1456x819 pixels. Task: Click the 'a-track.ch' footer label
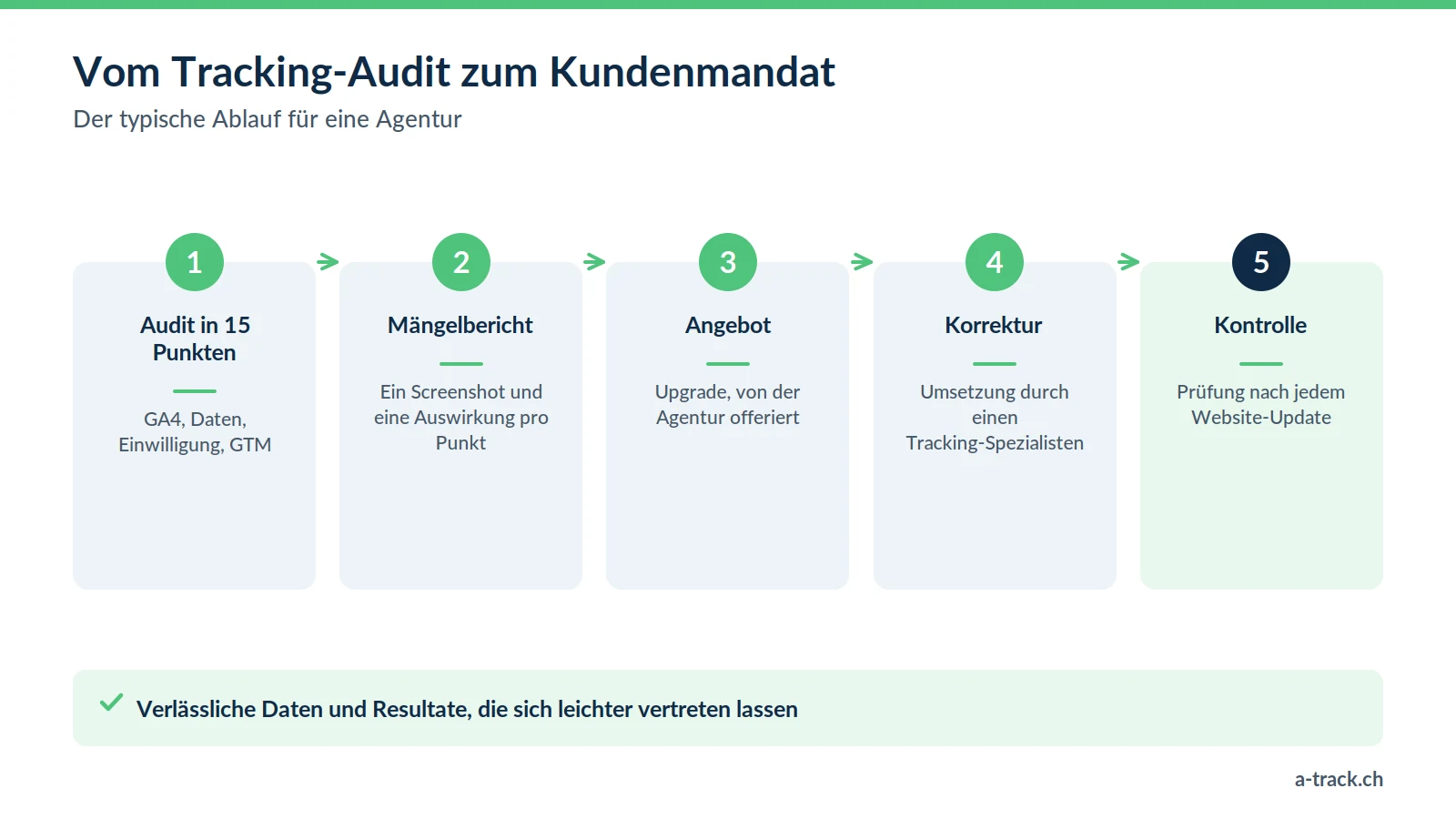[x=1339, y=779]
